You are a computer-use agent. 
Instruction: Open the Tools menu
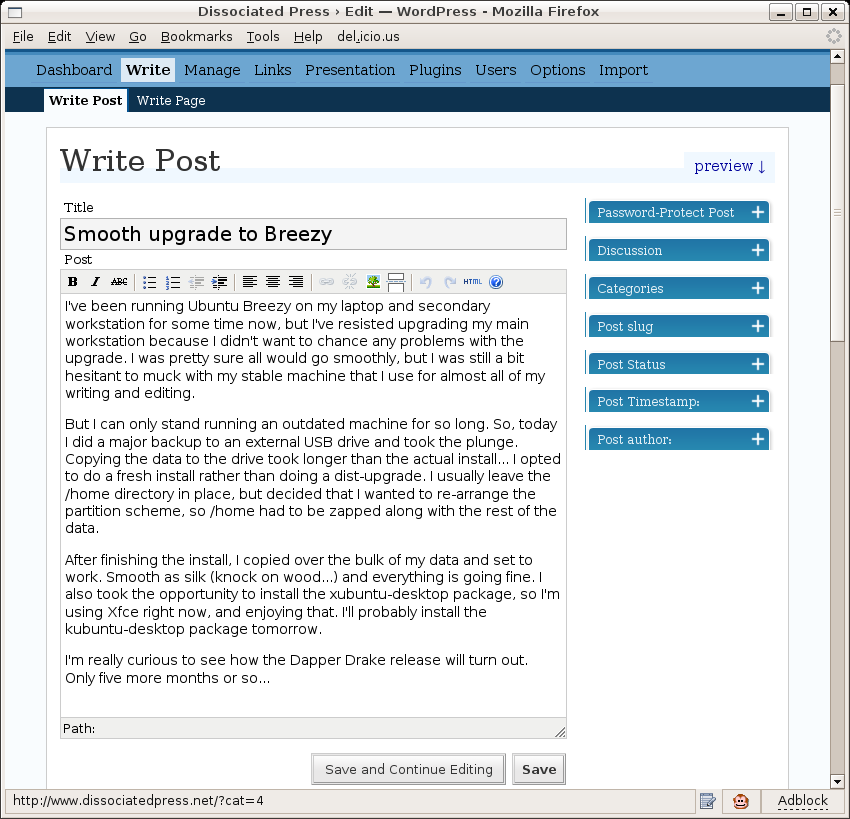tap(263, 36)
